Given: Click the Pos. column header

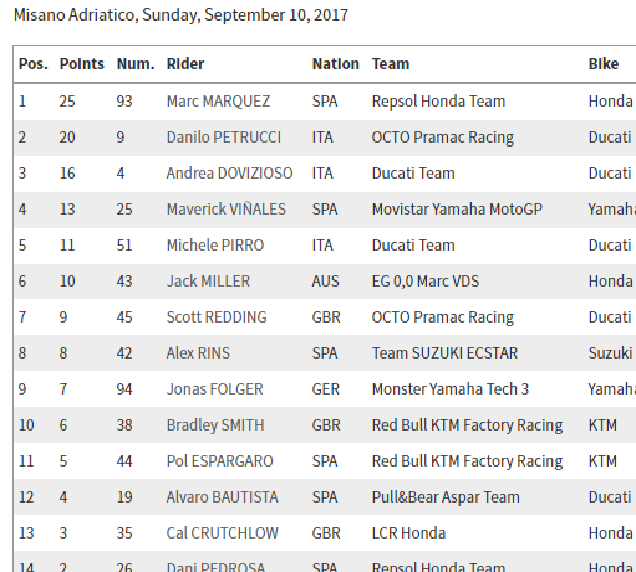Looking at the screenshot, I should pyautogui.click(x=33, y=64).
